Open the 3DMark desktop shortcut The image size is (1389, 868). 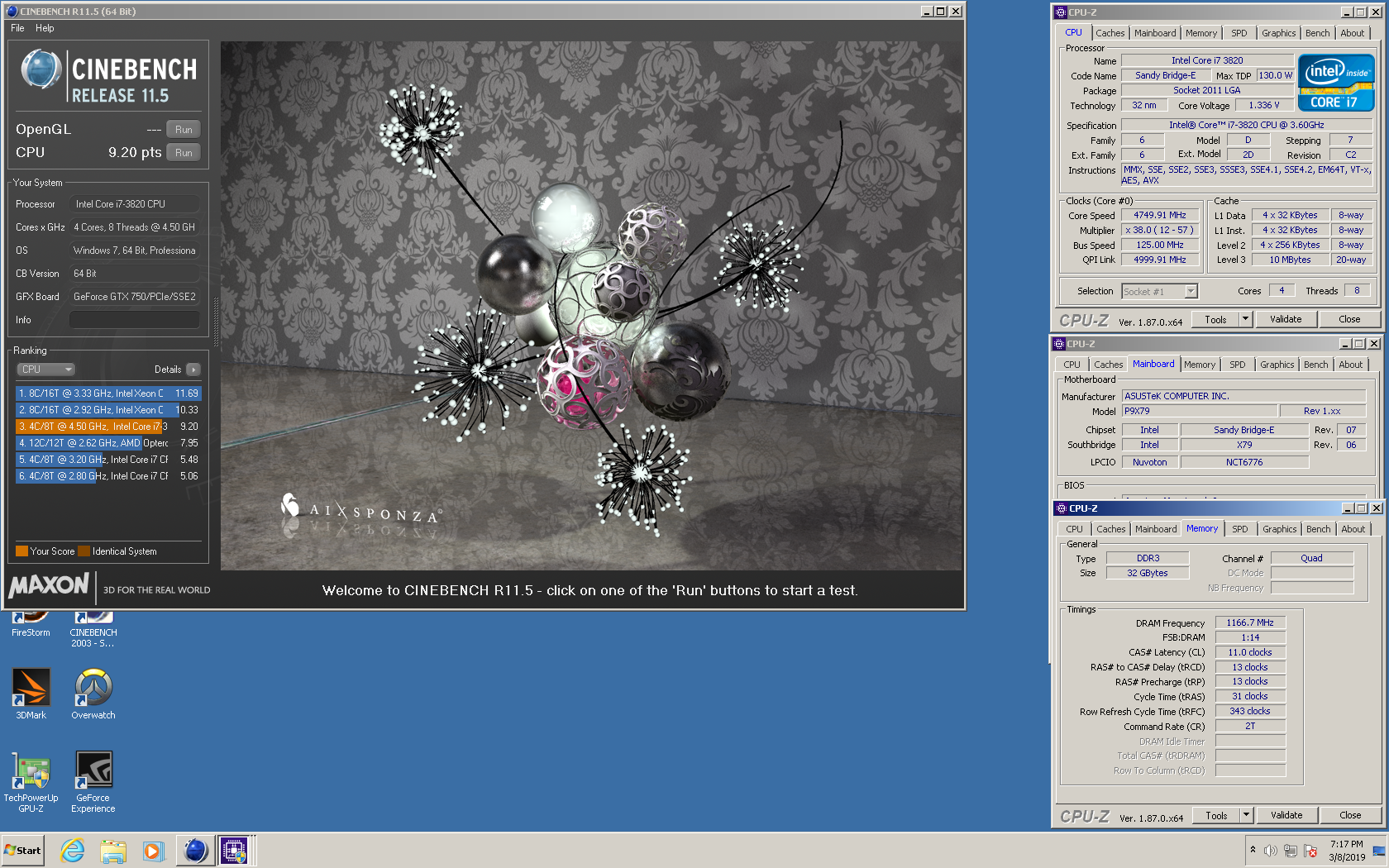[31, 694]
